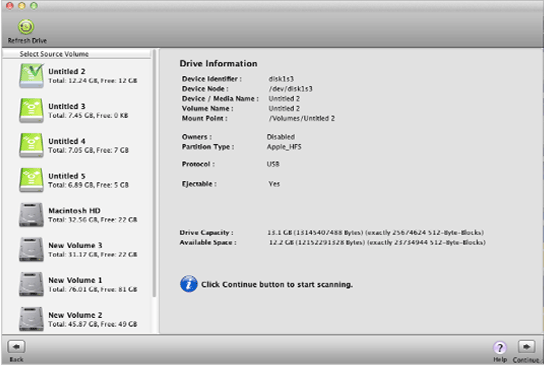Click the /Volumes/Untitled 2 mount point

(301, 118)
